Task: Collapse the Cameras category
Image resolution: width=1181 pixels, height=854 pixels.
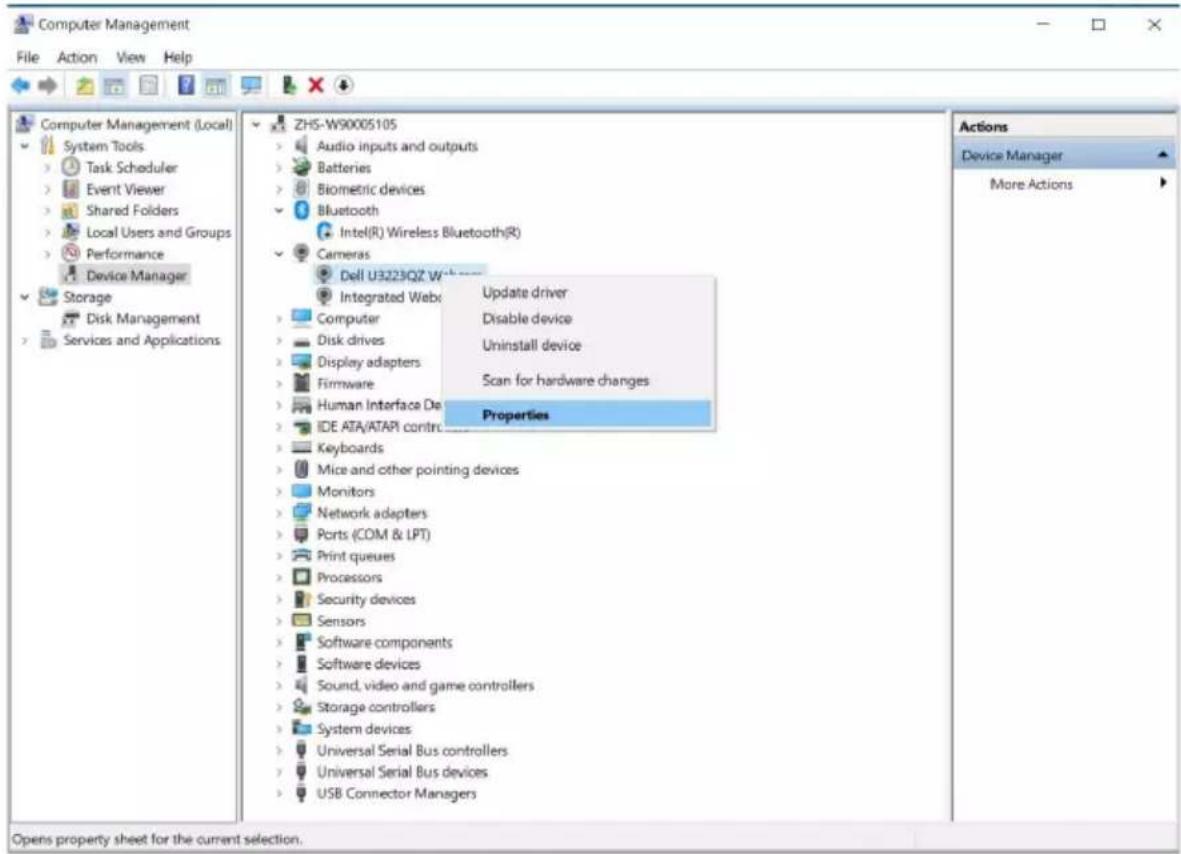Action: coord(279,254)
